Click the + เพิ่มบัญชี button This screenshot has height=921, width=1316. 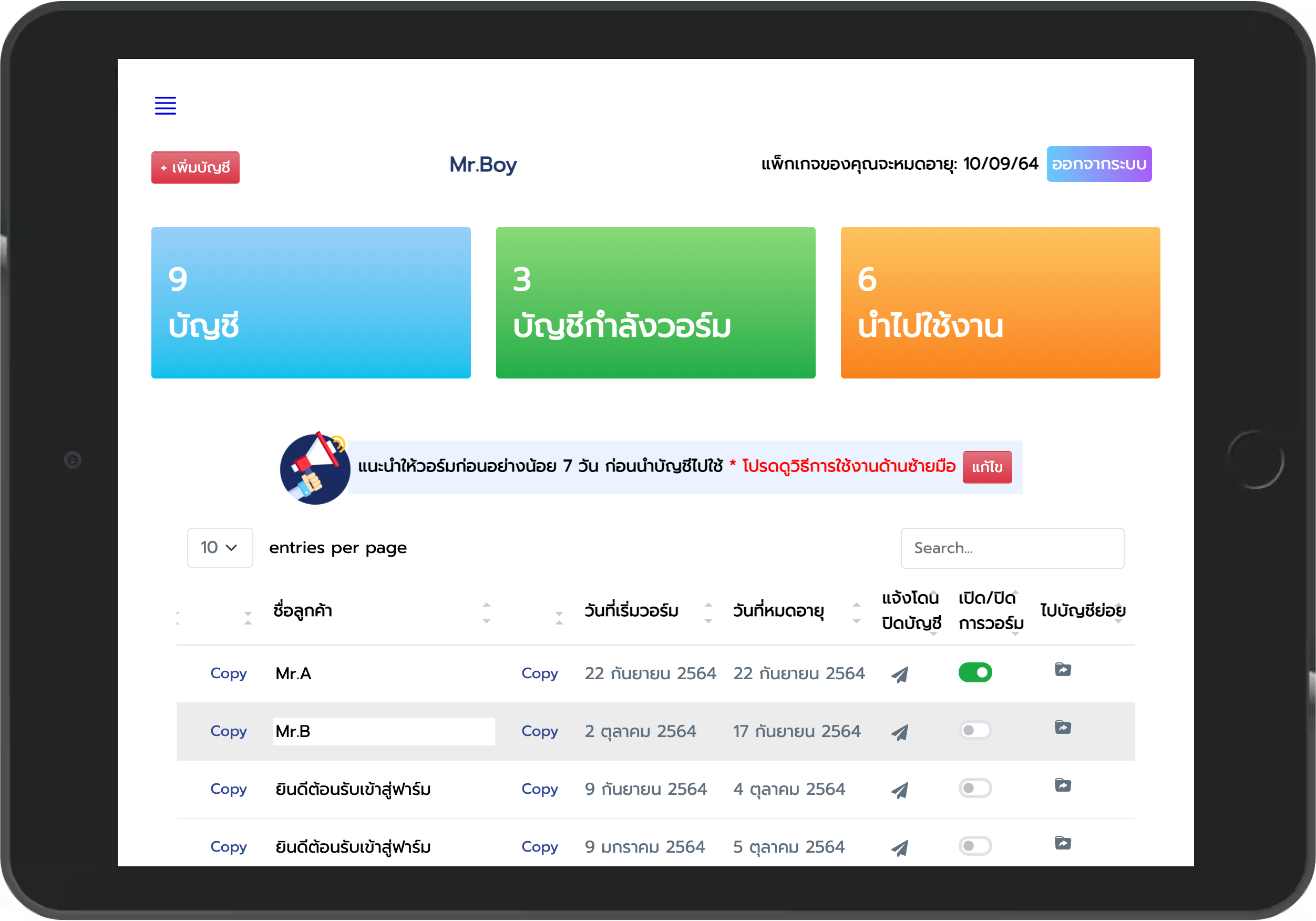coord(196,168)
